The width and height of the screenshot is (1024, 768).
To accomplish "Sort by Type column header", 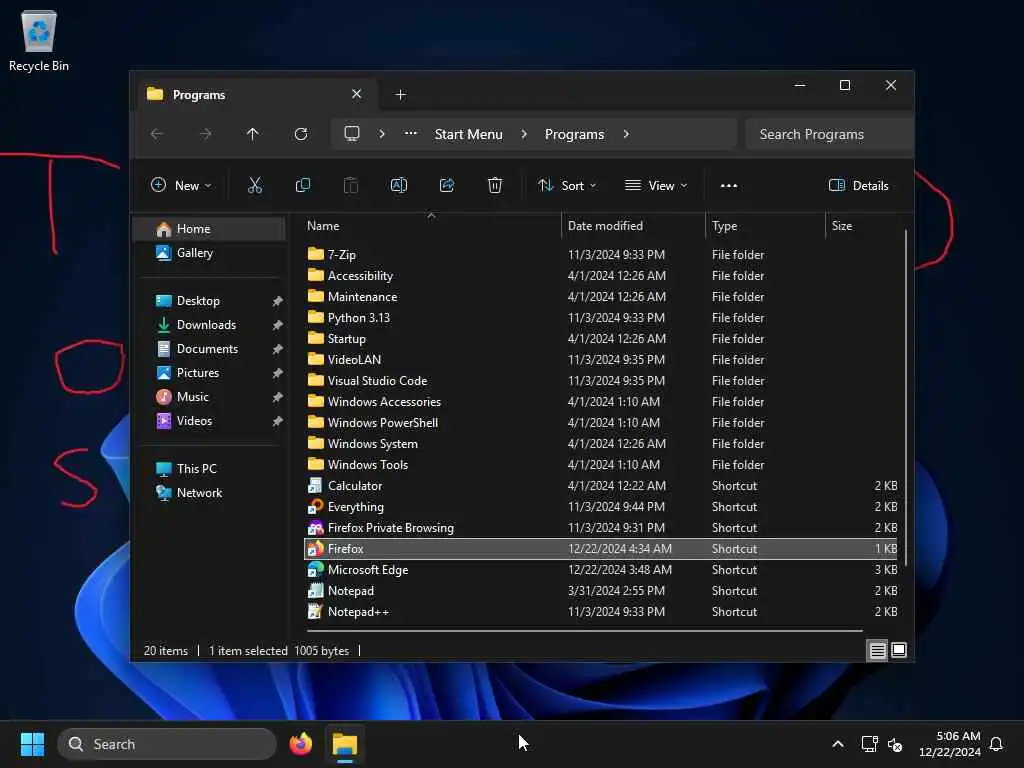I will click(x=765, y=226).
